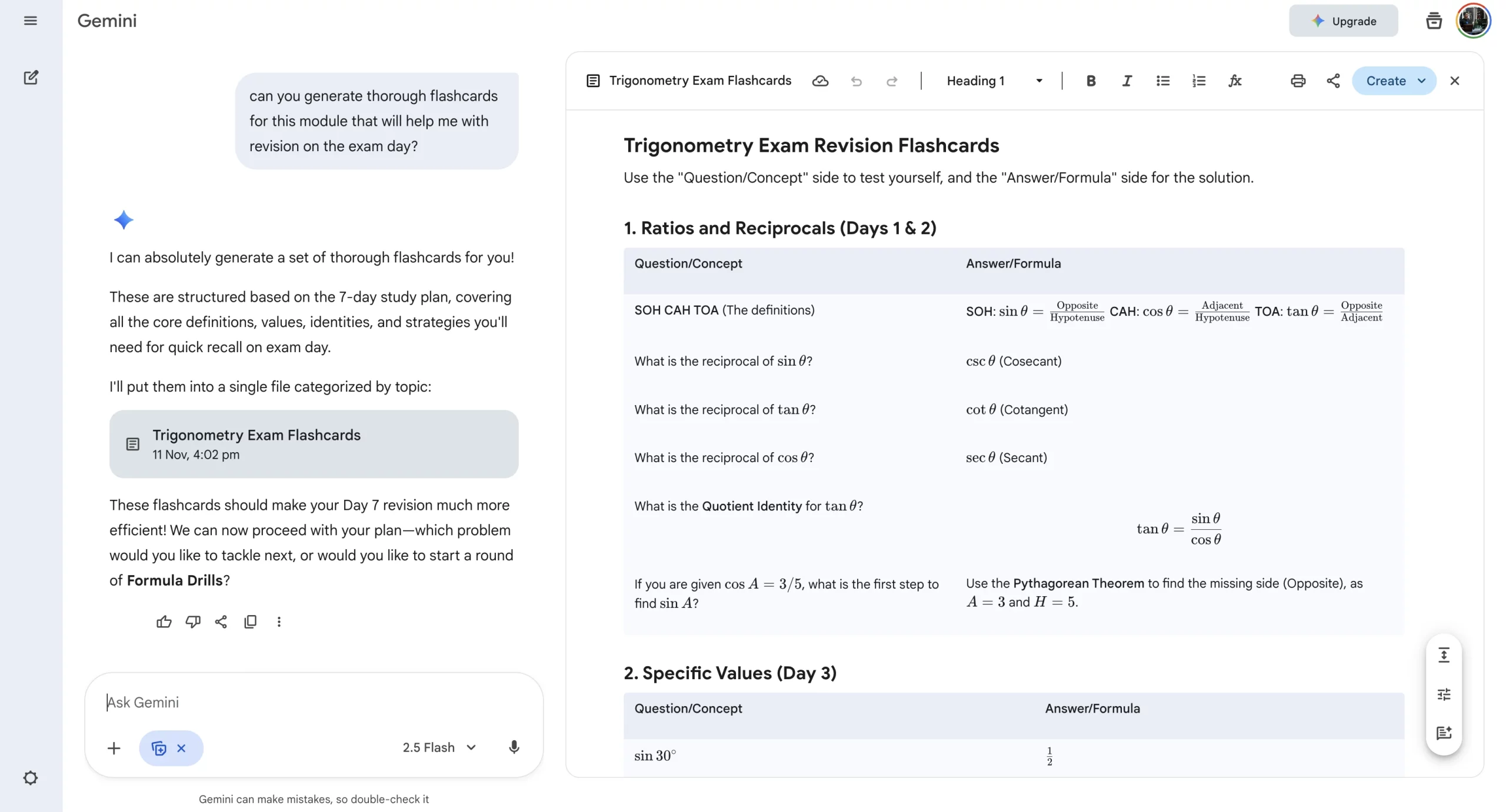Screen dimensions: 1506x812
Task: Open the 2.5 Flash model selector
Action: click(439, 747)
